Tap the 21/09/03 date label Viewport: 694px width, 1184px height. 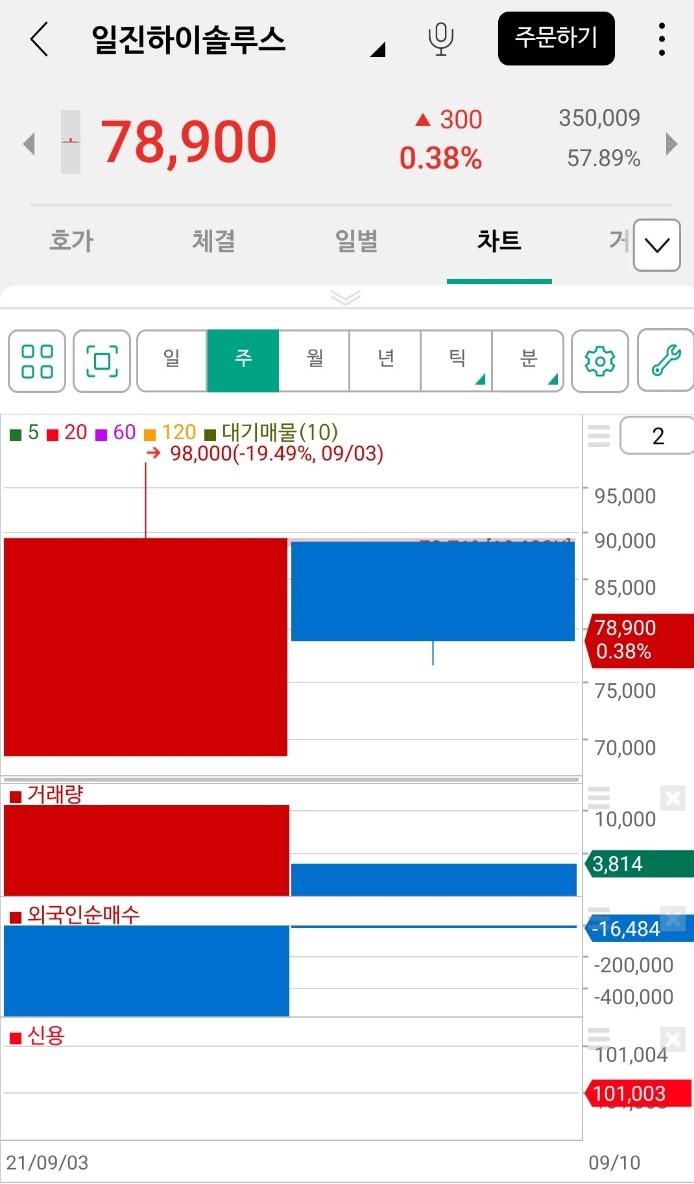pyautogui.click(x=47, y=1162)
